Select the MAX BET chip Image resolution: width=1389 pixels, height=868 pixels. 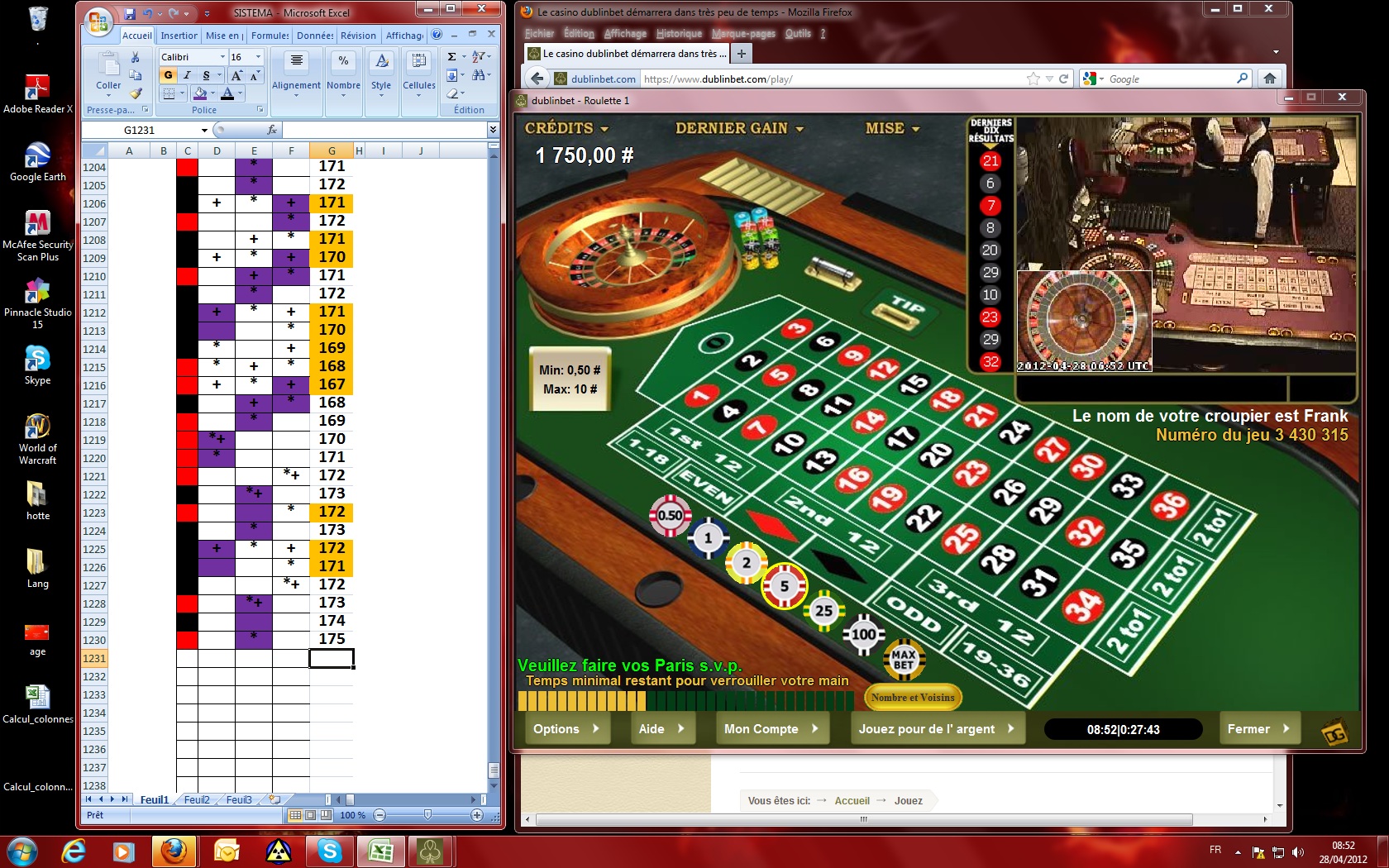pyautogui.click(x=903, y=660)
